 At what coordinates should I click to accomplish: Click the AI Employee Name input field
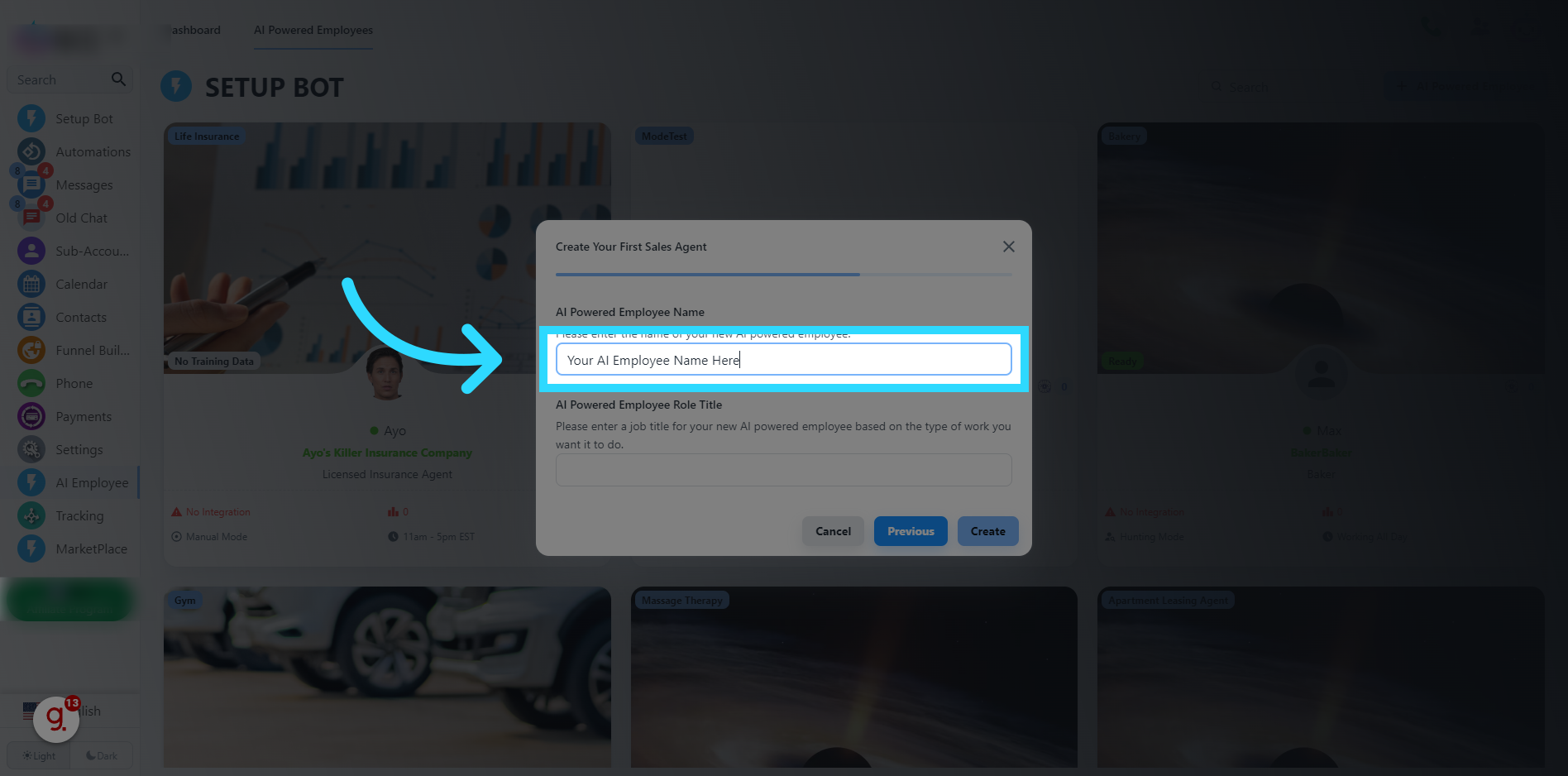pos(784,360)
